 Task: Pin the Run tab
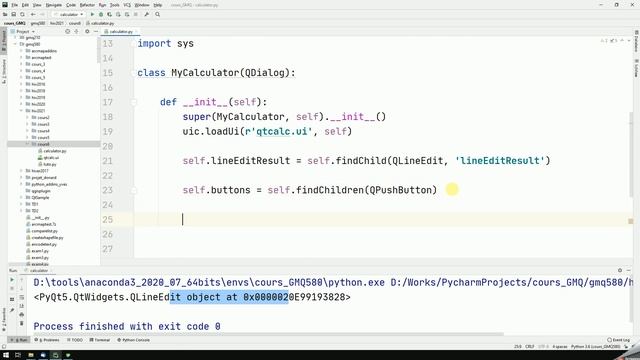tap(12, 310)
